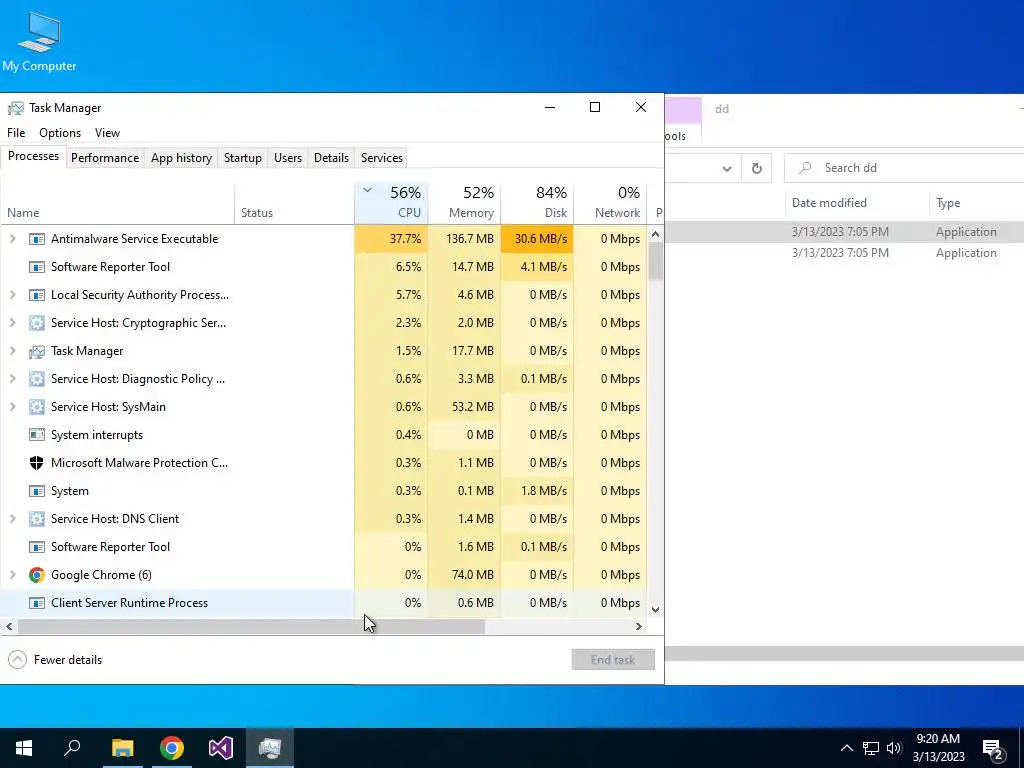Screen dimensions: 1024x768
Task: Click gear icon of Service Host: SysMain
Action: click(37, 407)
